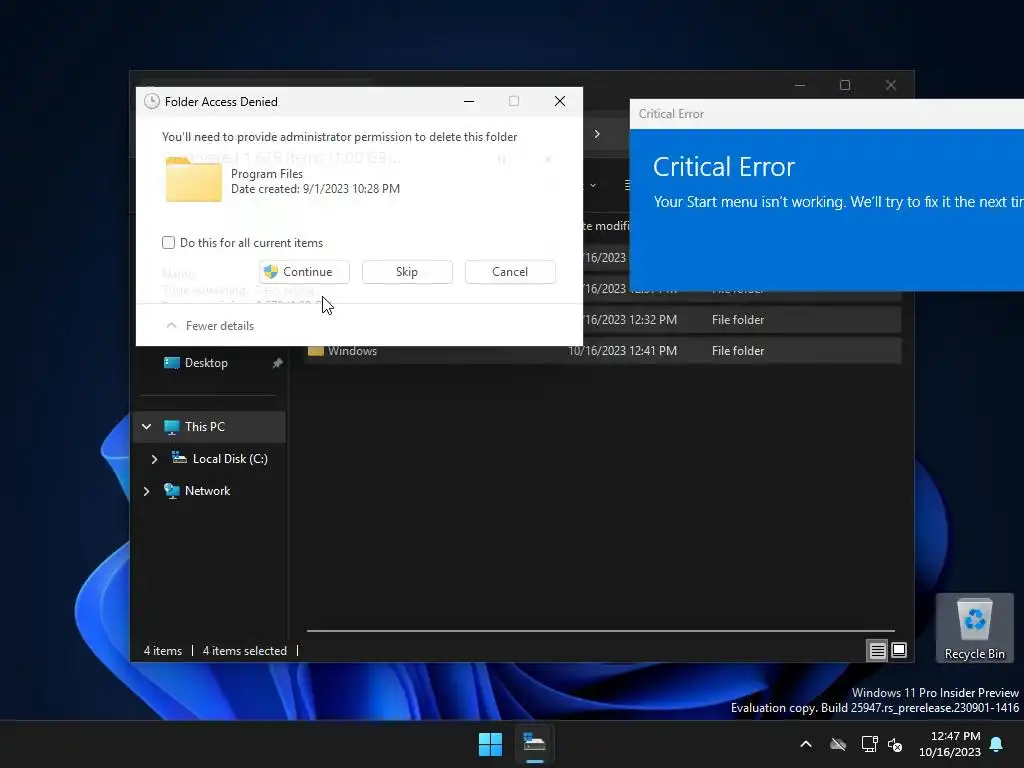This screenshot has width=1024, height=768.
Task: Skip deleting the Program Files folder
Action: pos(407,272)
